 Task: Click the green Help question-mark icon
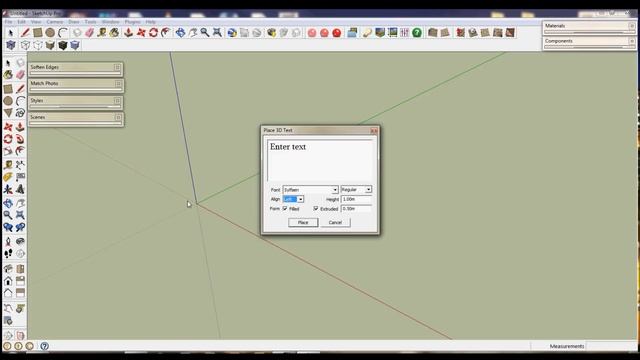(x=417, y=33)
